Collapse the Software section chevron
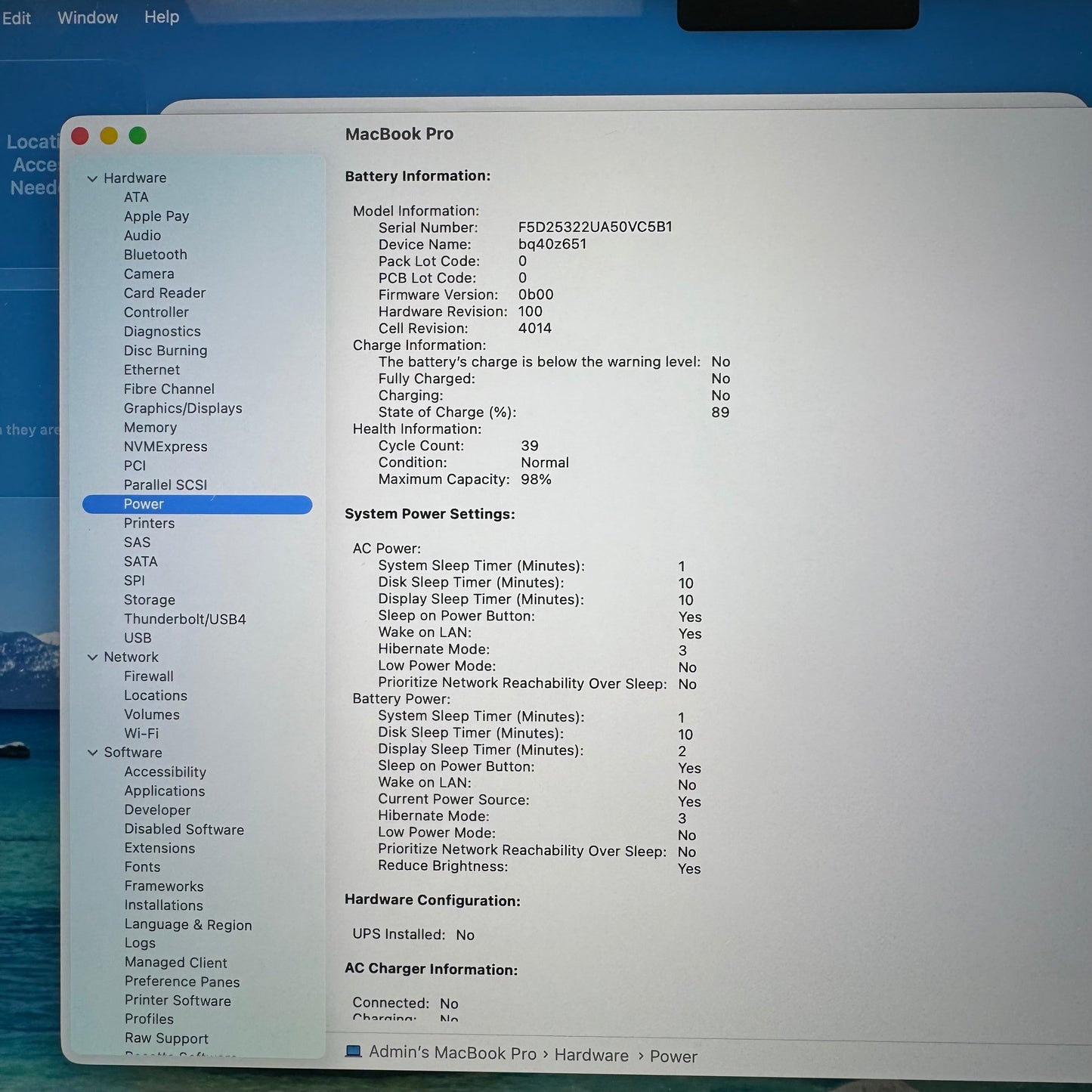The image size is (1092, 1092). coord(92,753)
